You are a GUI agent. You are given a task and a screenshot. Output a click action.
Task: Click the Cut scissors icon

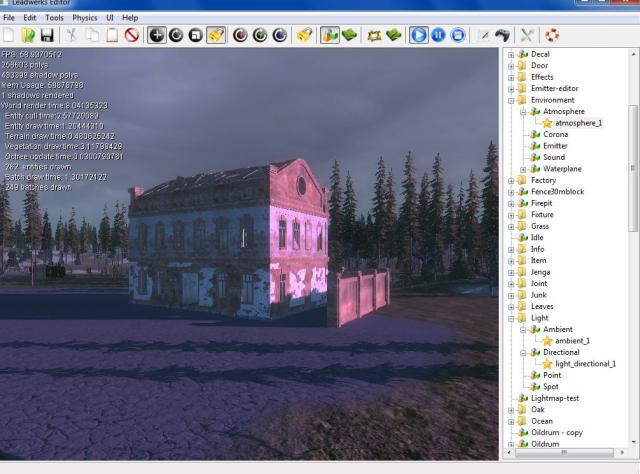72,35
